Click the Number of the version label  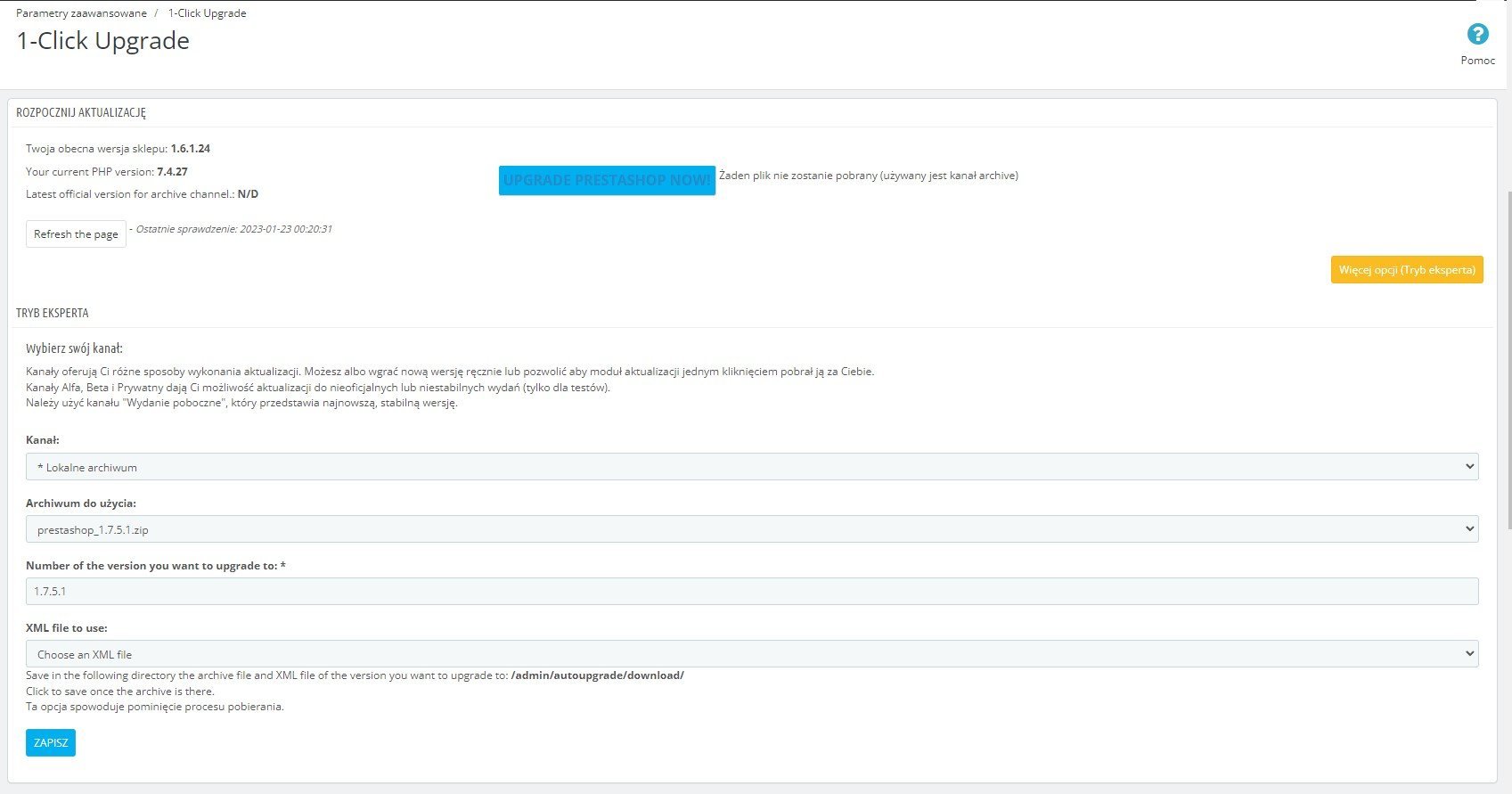[156, 566]
